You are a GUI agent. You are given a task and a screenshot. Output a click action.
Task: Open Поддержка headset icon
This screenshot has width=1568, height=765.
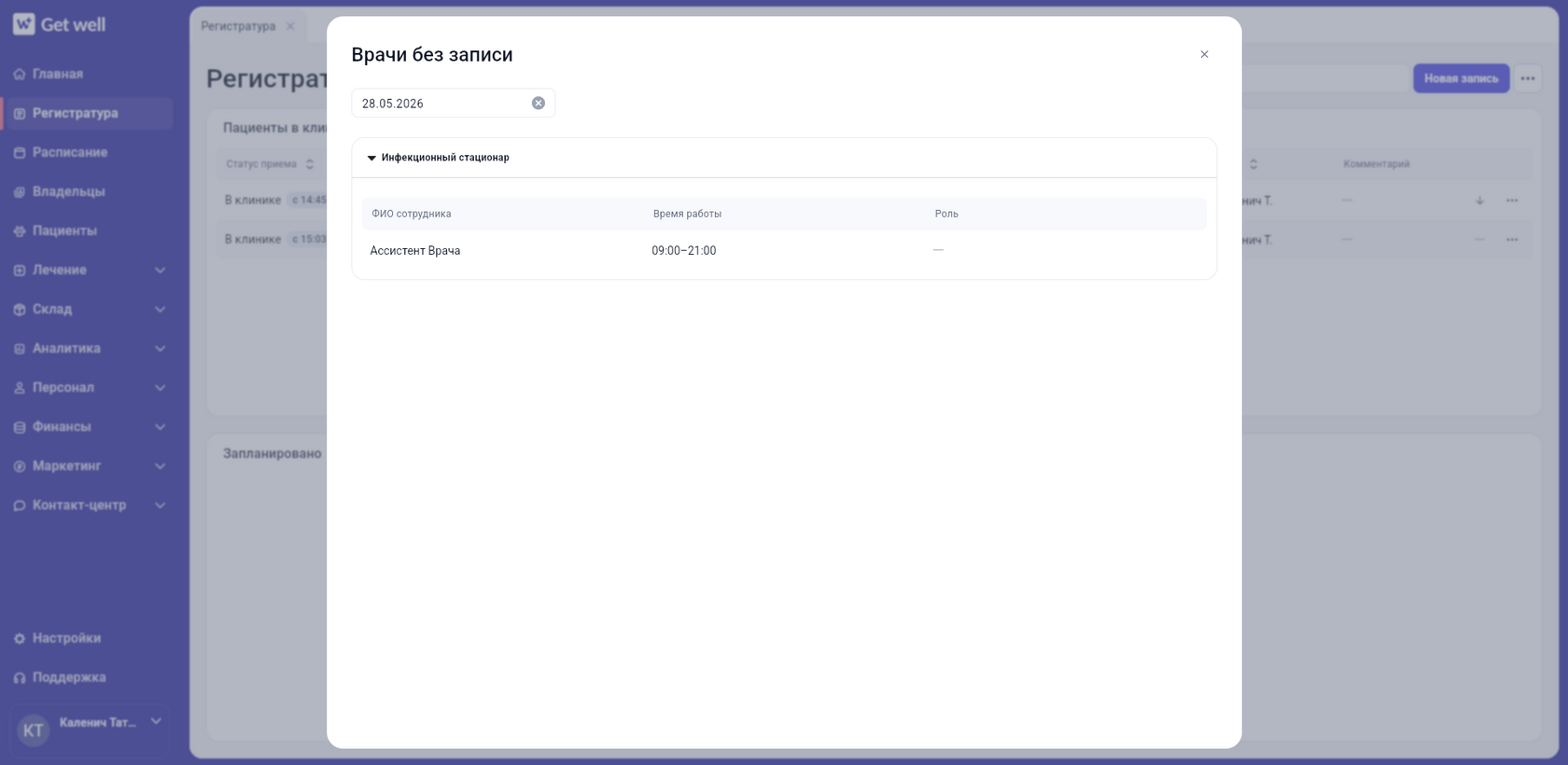pyautogui.click(x=20, y=677)
